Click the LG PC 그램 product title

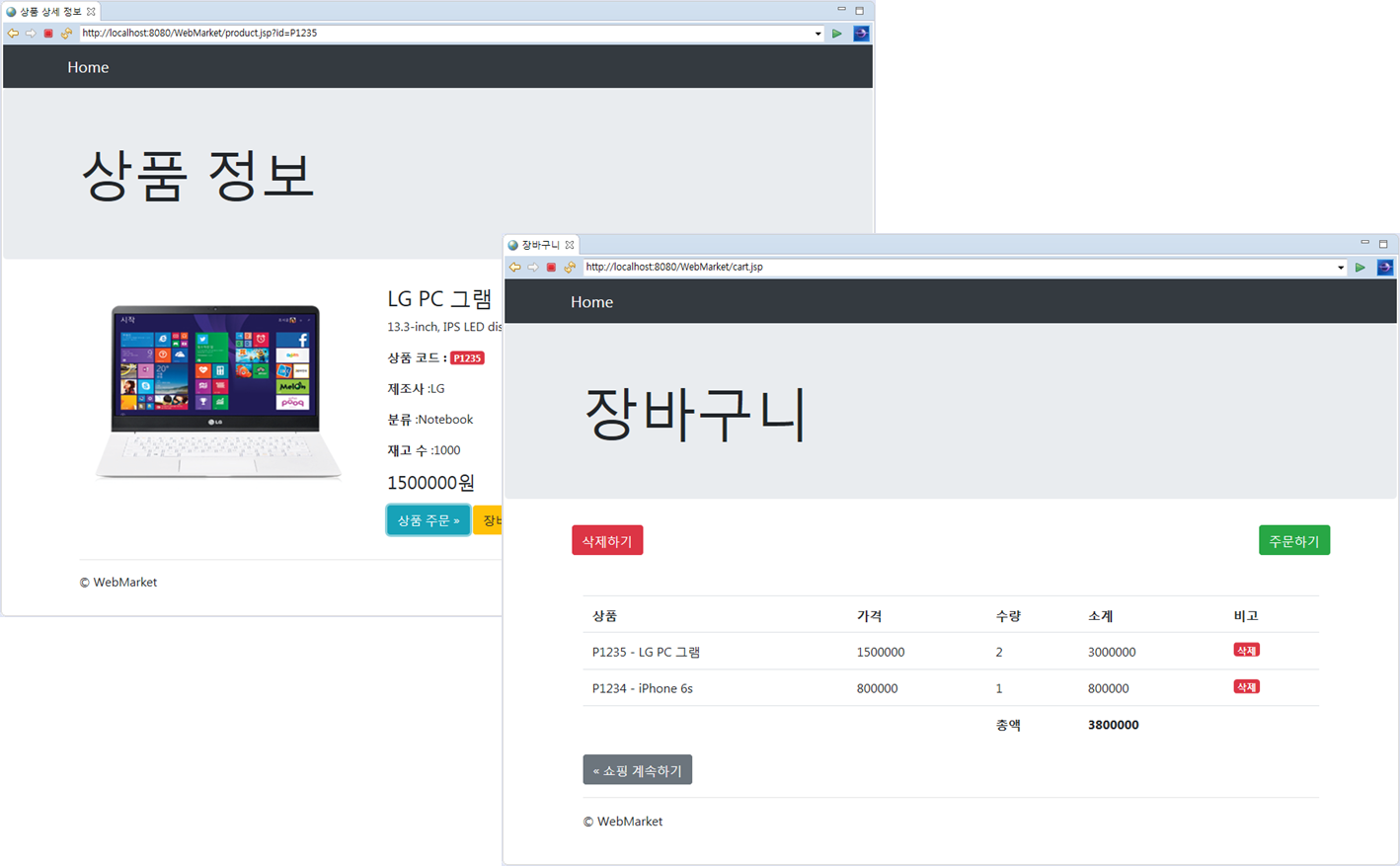[x=439, y=299]
